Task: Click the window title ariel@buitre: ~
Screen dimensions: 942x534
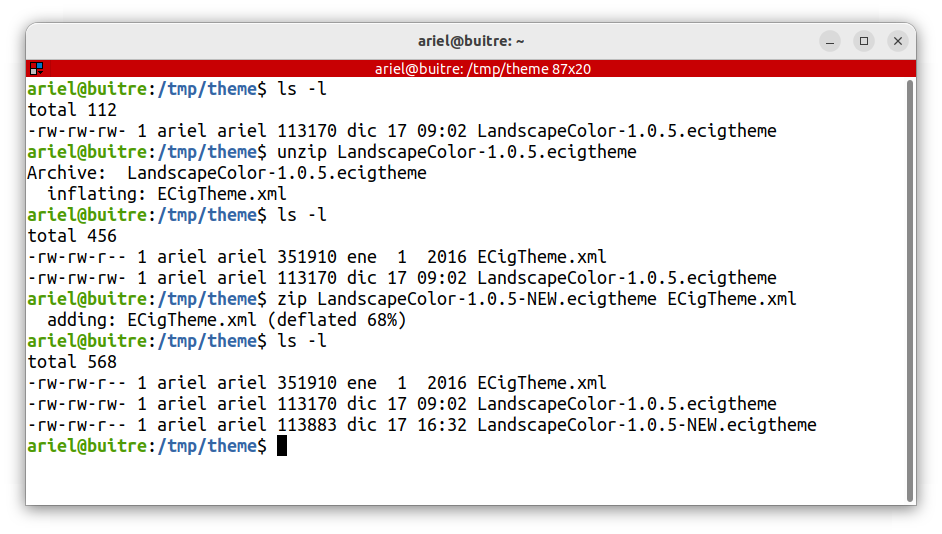Action: [471, 41]
